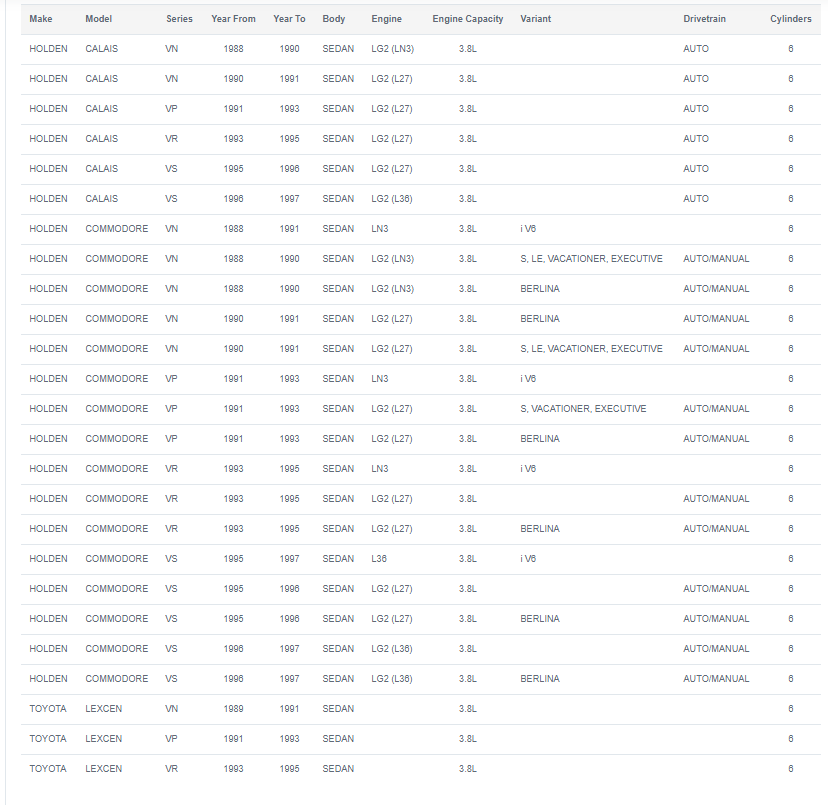Click BERLINA in Commodore VR row

click(x=540, y=529)
